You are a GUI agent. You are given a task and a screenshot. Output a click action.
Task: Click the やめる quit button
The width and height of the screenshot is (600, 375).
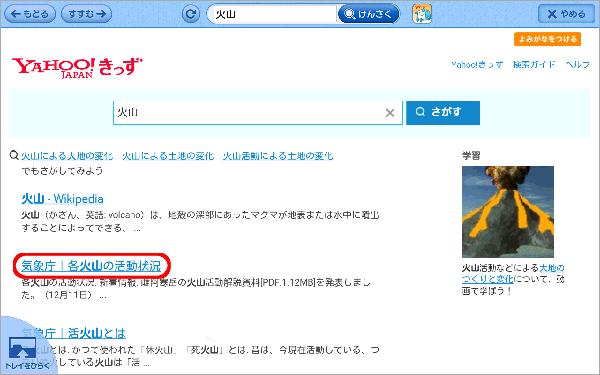point(566,14)
